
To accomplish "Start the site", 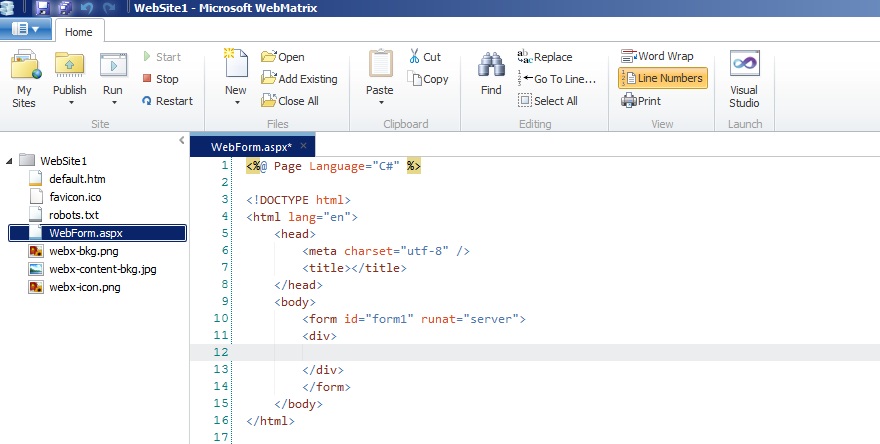I will click(x=162, y=57).
